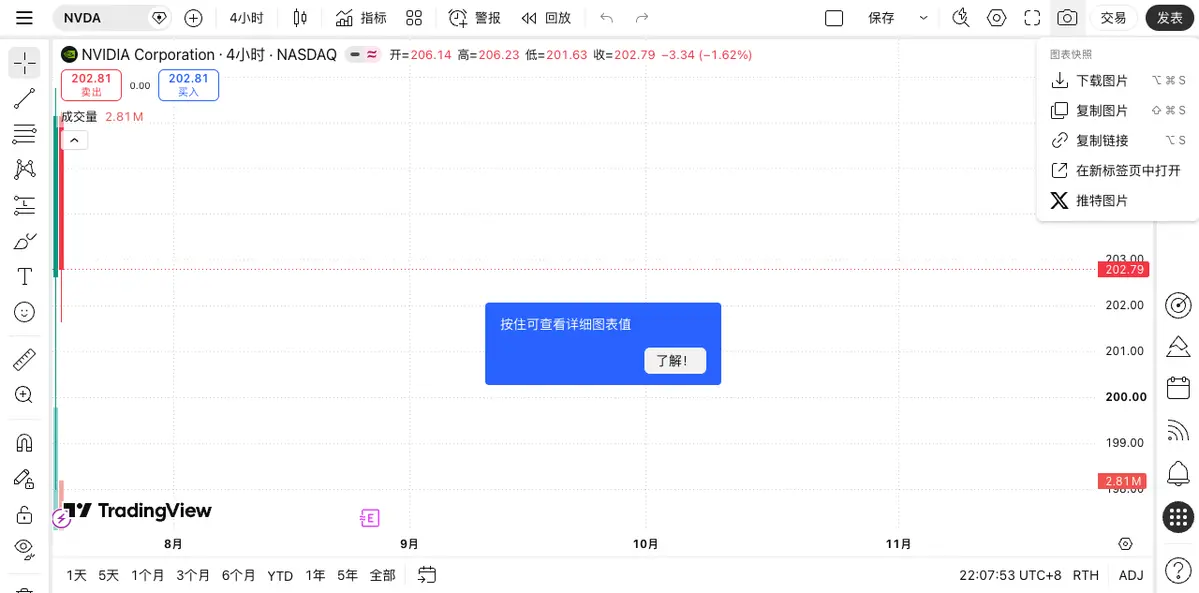Open chart settings hexagon icon
The image size is (1199, 593).
pyautogui.click(x=996, y=18)
